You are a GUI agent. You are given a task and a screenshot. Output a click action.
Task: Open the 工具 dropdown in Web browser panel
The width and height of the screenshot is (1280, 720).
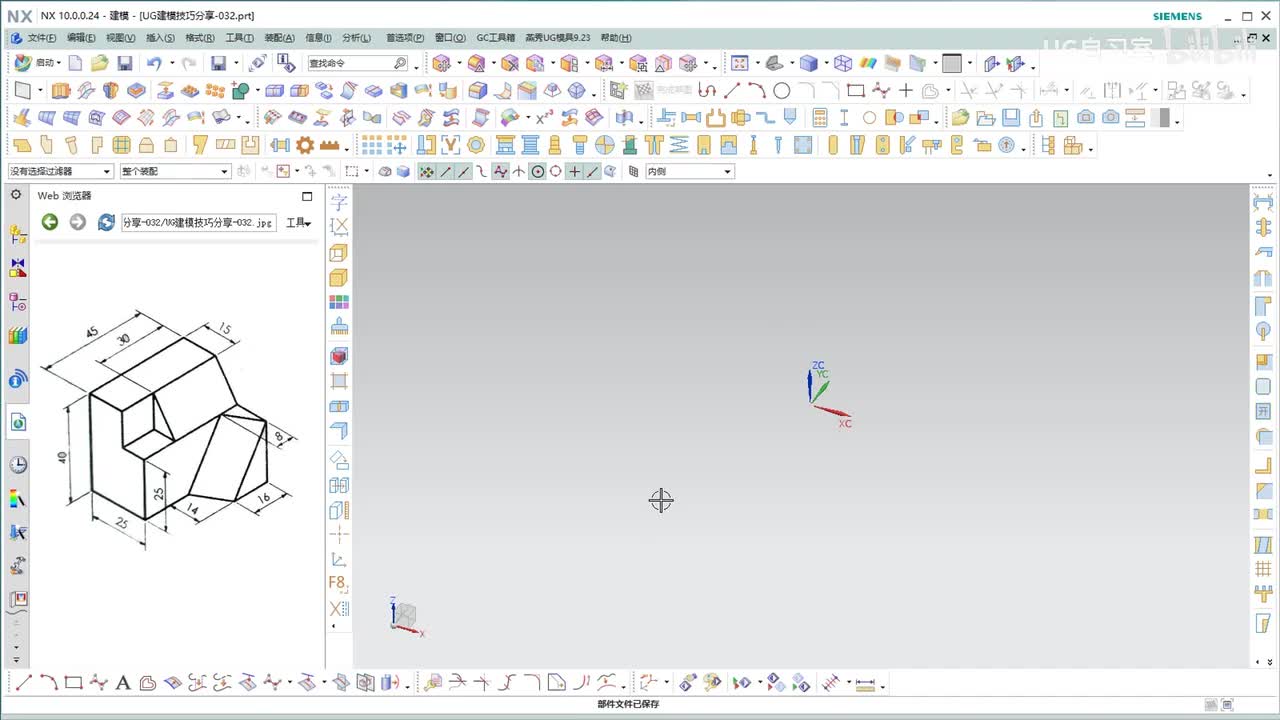(x=298, y=223)
